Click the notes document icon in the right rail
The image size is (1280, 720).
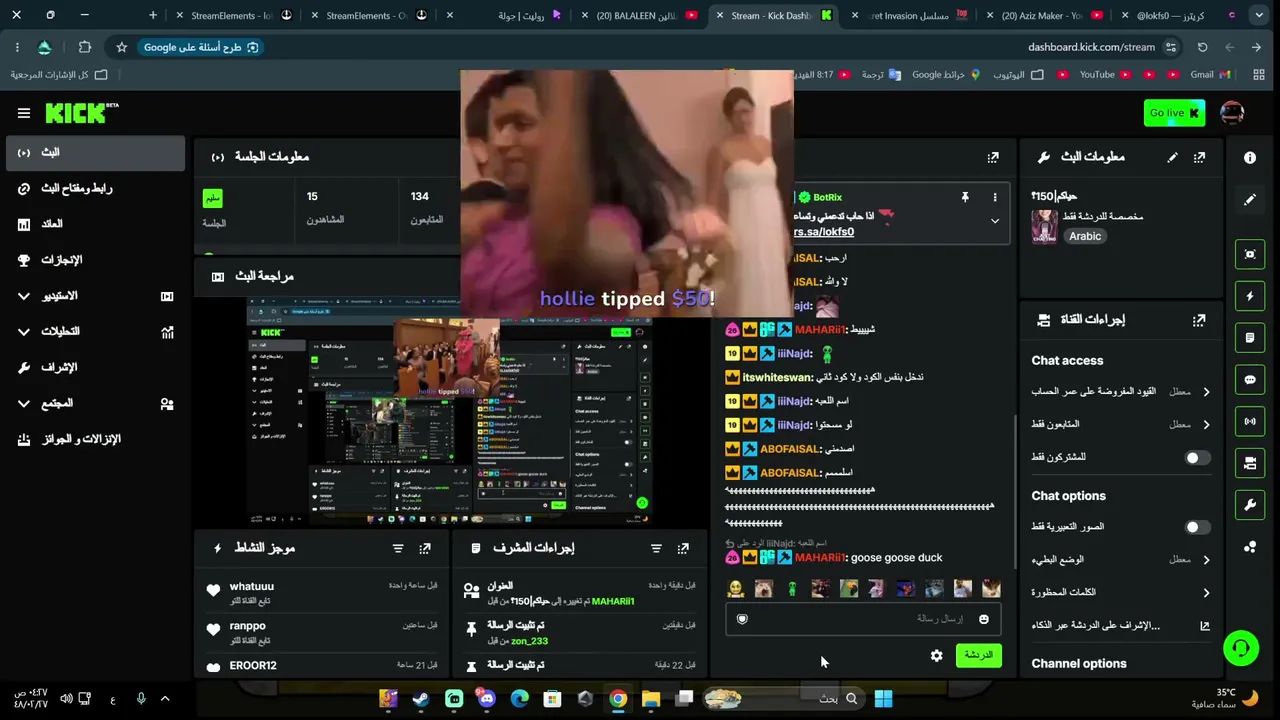pyautogui.click(x=1250, y=338)
